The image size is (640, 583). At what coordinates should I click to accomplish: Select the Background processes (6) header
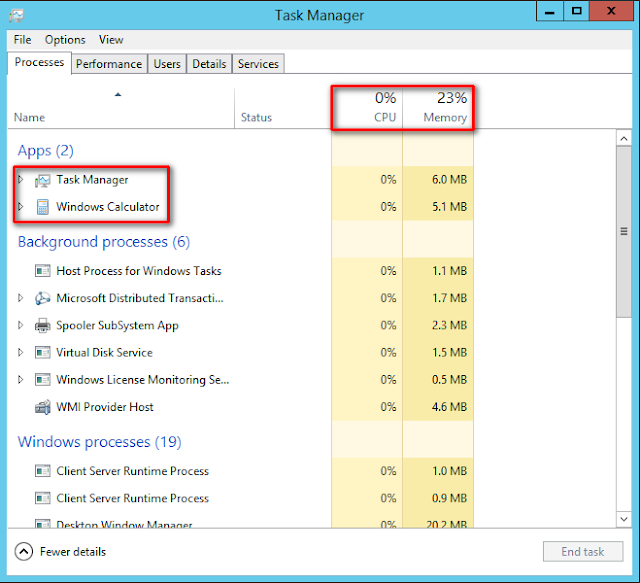(x=104, y=242)
